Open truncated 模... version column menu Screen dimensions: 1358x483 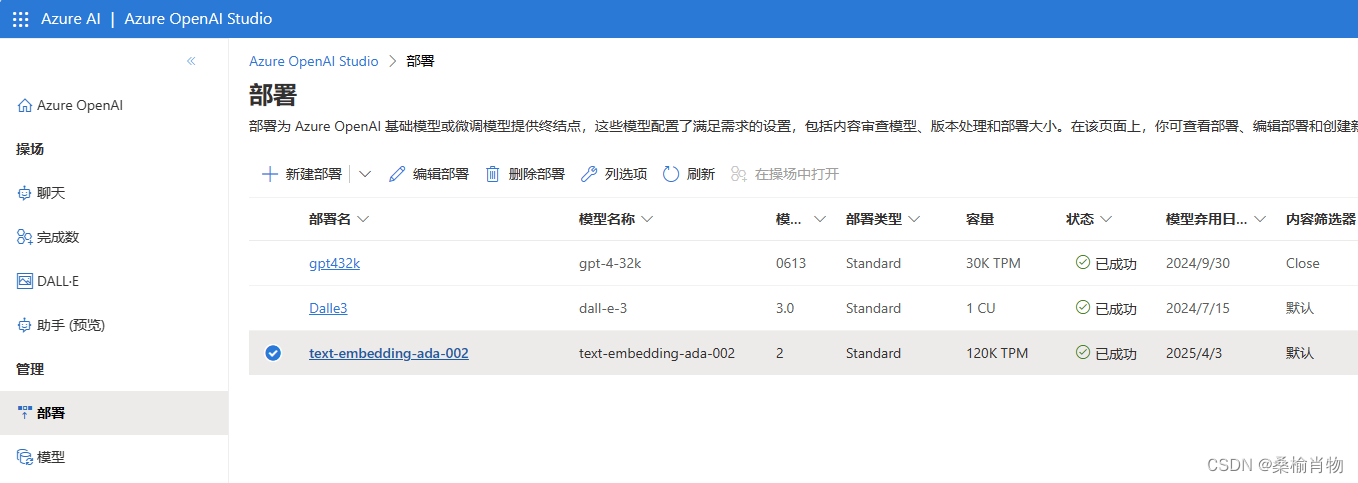tap(820, 219)
